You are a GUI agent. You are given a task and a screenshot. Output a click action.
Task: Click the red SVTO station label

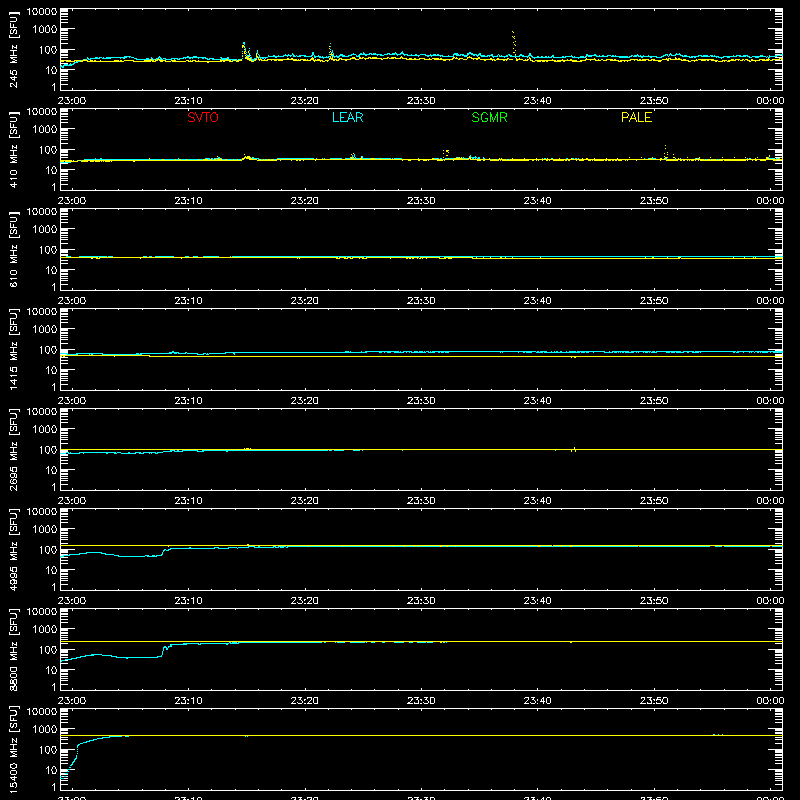coord(203,117)
